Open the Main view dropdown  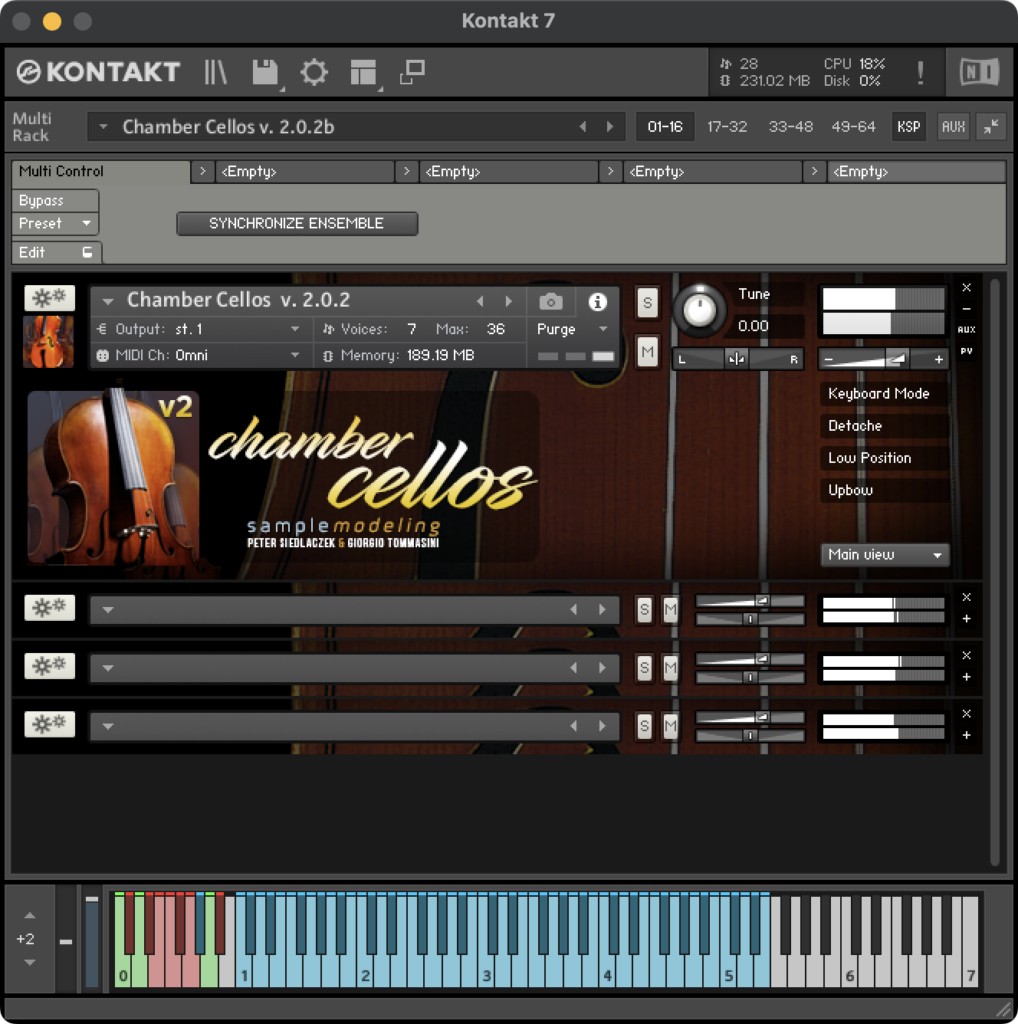[x=884, y=554]
